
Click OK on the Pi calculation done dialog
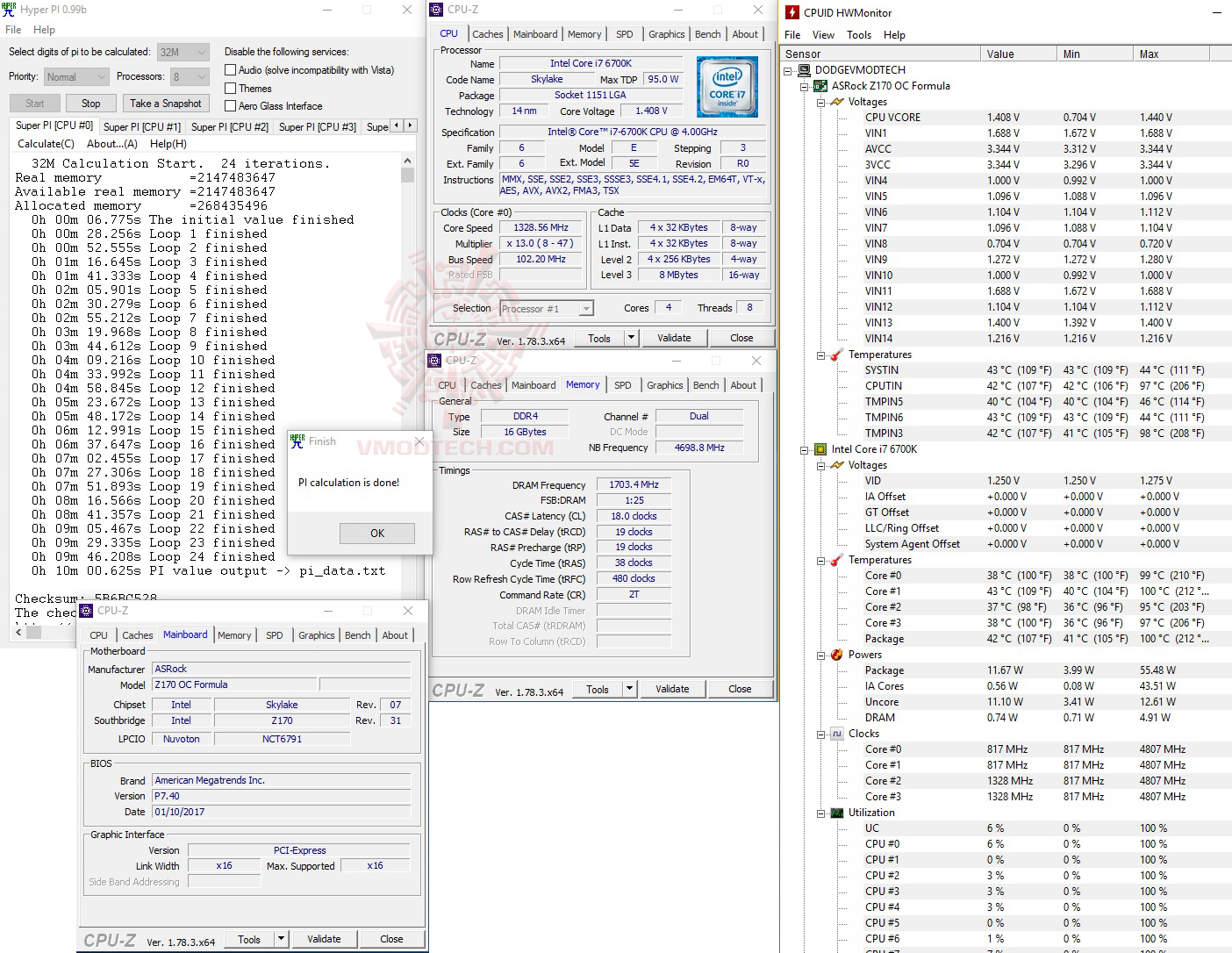[376, 533]
